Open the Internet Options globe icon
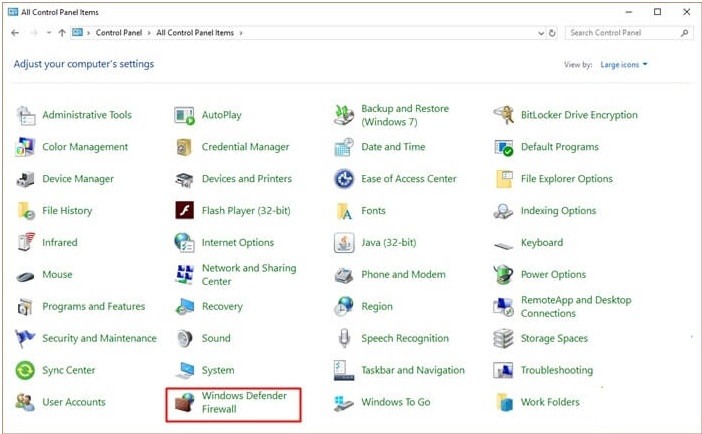The width and height of the screenshot is (702, 434). [x=184, y=243]
